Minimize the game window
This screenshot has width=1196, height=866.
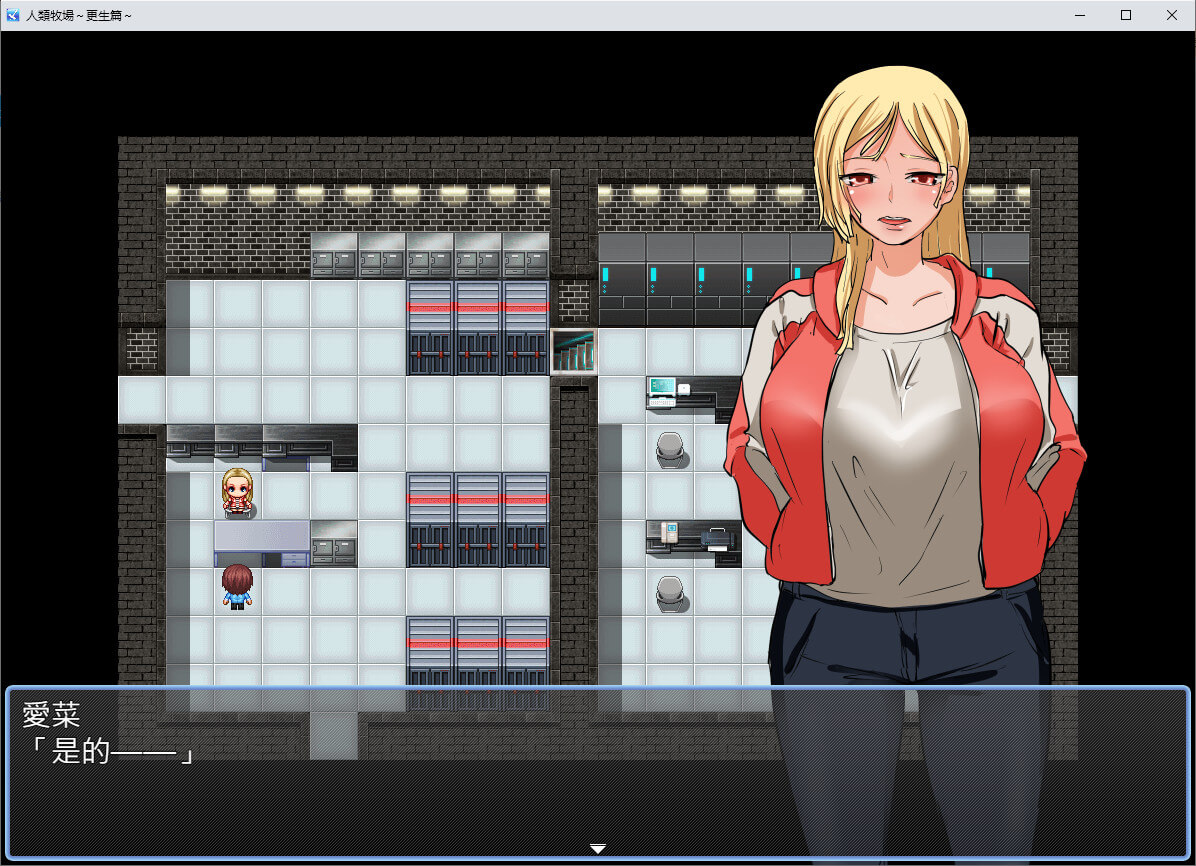pos(1080,15)
